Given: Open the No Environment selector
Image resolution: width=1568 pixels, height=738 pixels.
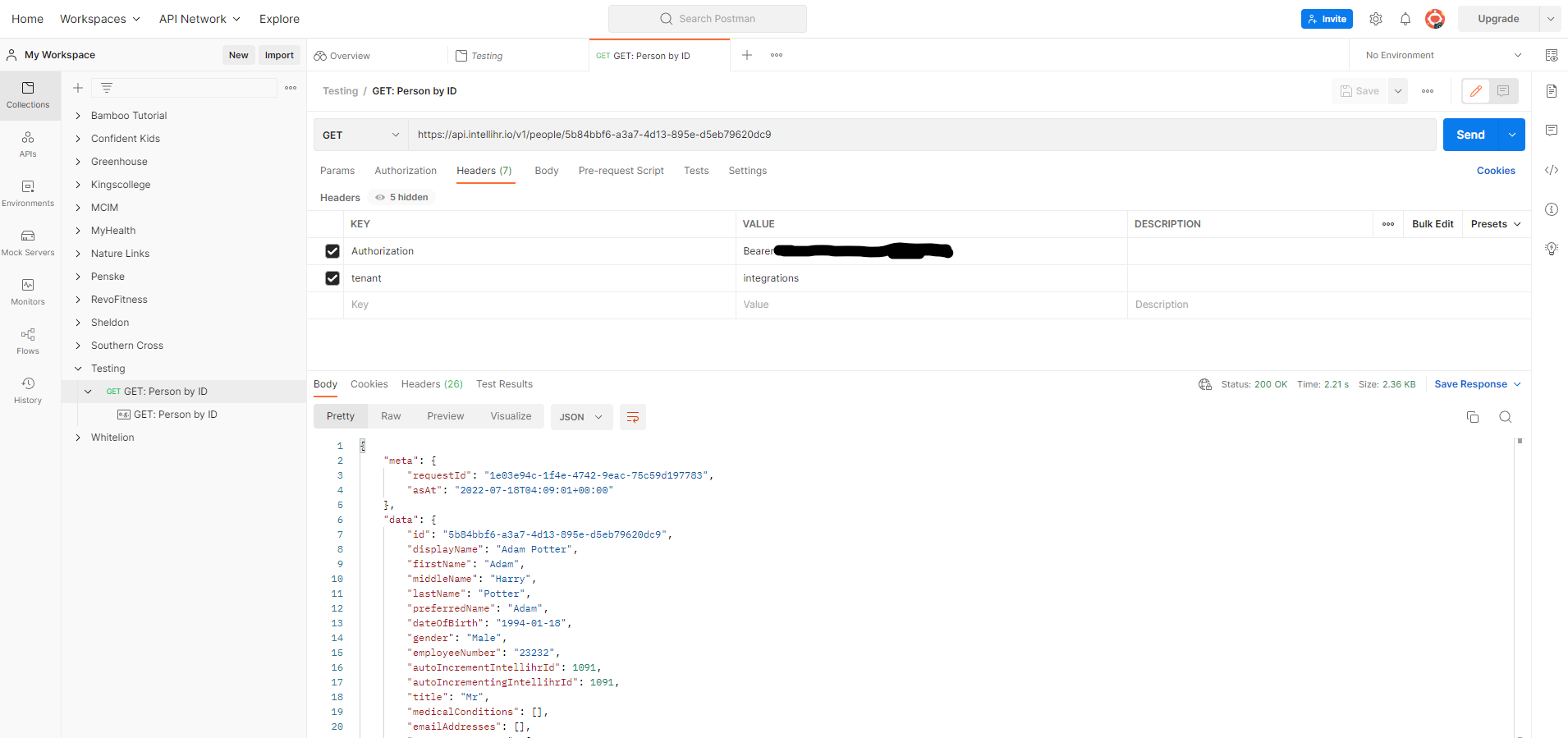Looking at the screenshot, I should pyautogui.click(x=1442, y=55).
